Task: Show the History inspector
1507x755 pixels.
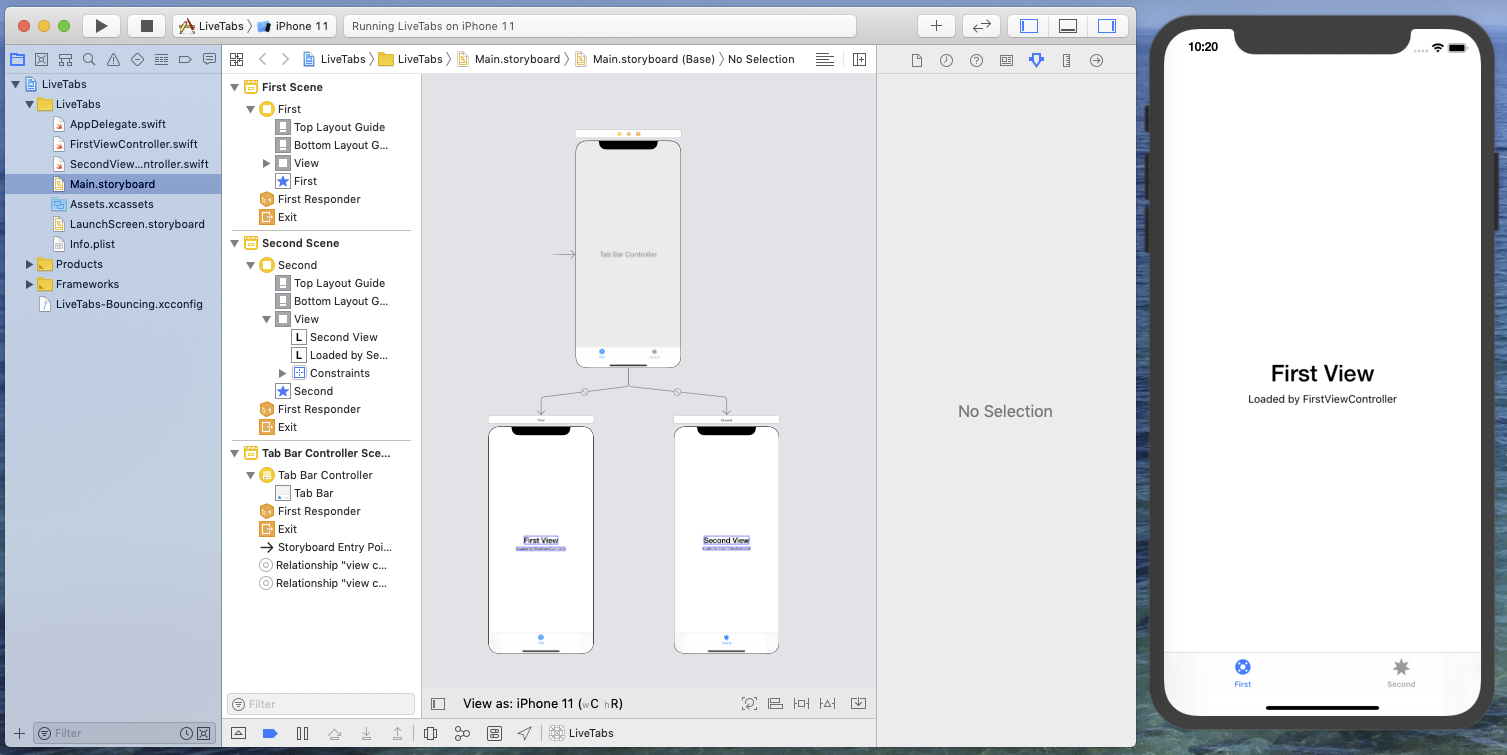Action: (946, 60)
